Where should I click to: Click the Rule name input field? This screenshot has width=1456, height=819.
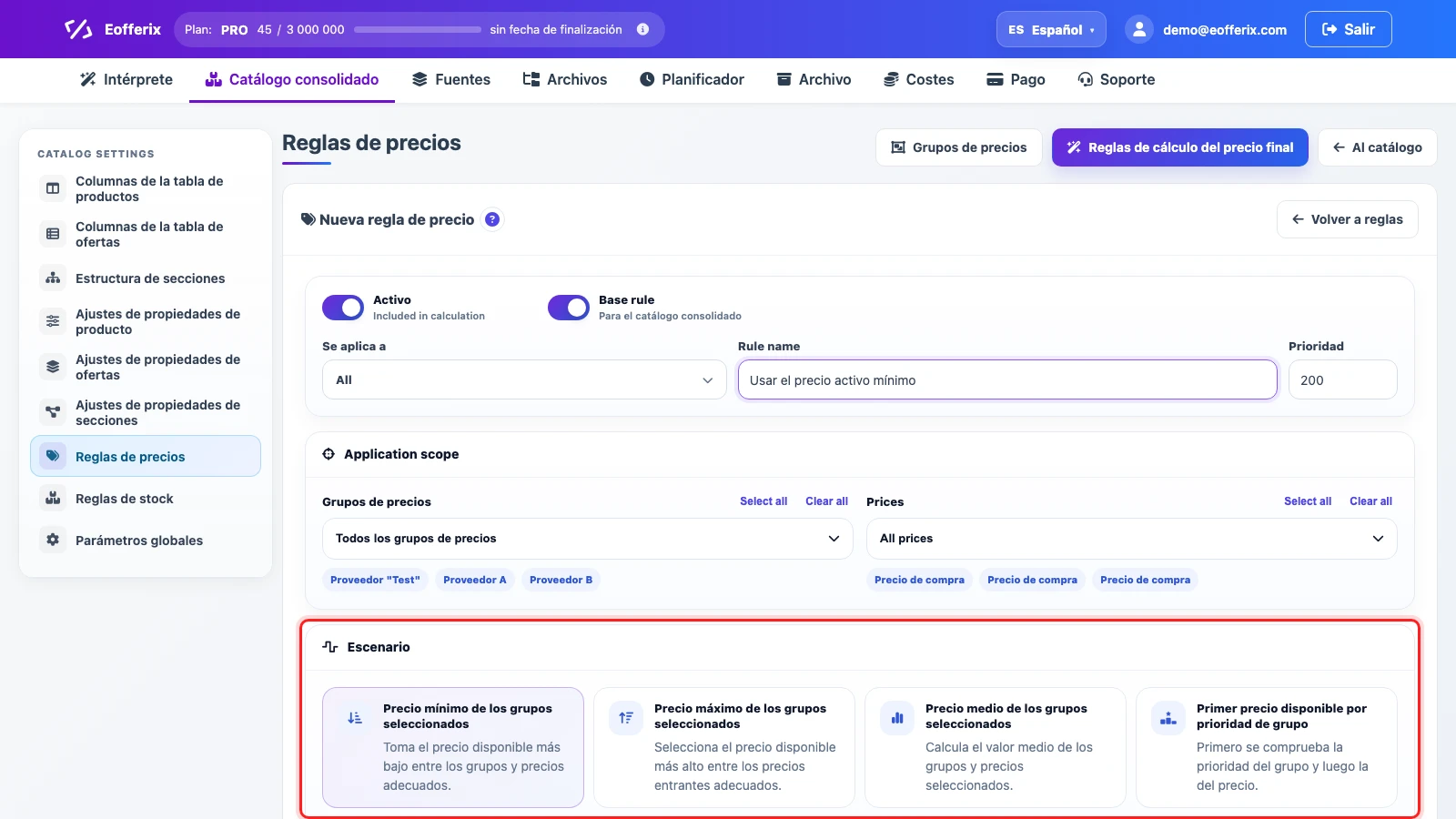1007,379
